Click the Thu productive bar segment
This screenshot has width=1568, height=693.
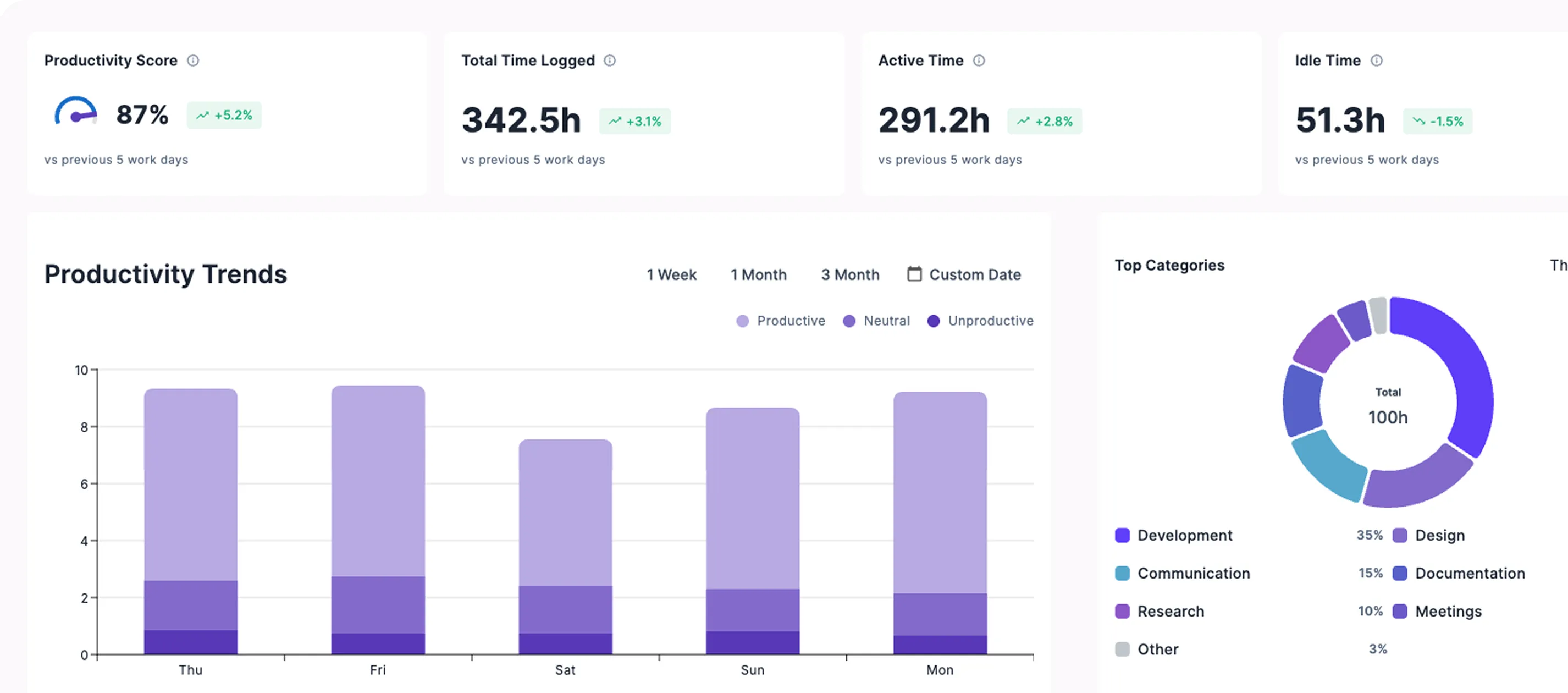tap(191, 485)
